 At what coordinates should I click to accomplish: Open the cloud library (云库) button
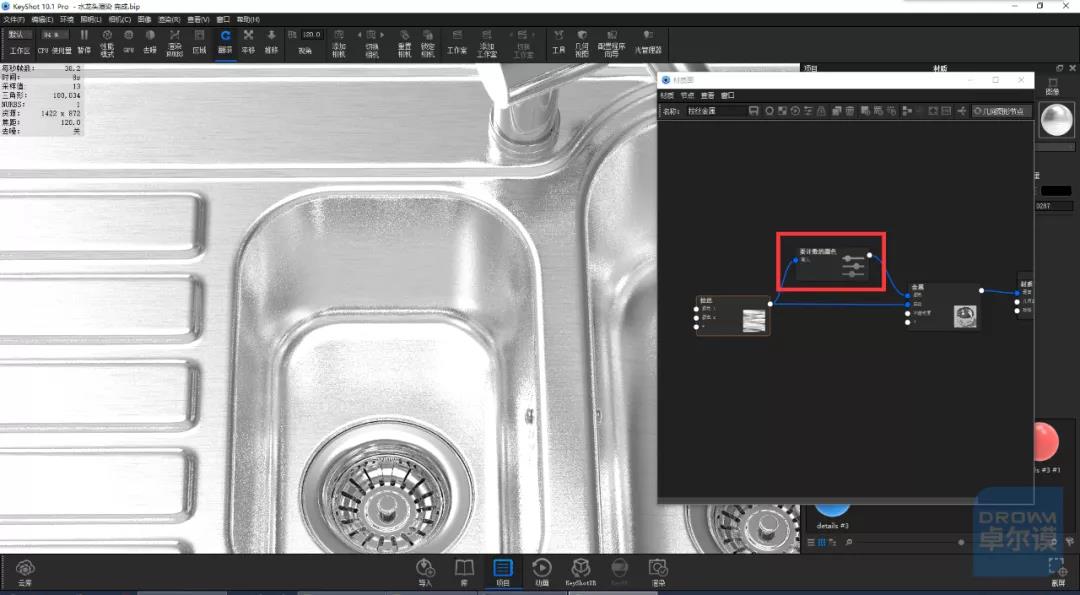pos(25,573)
